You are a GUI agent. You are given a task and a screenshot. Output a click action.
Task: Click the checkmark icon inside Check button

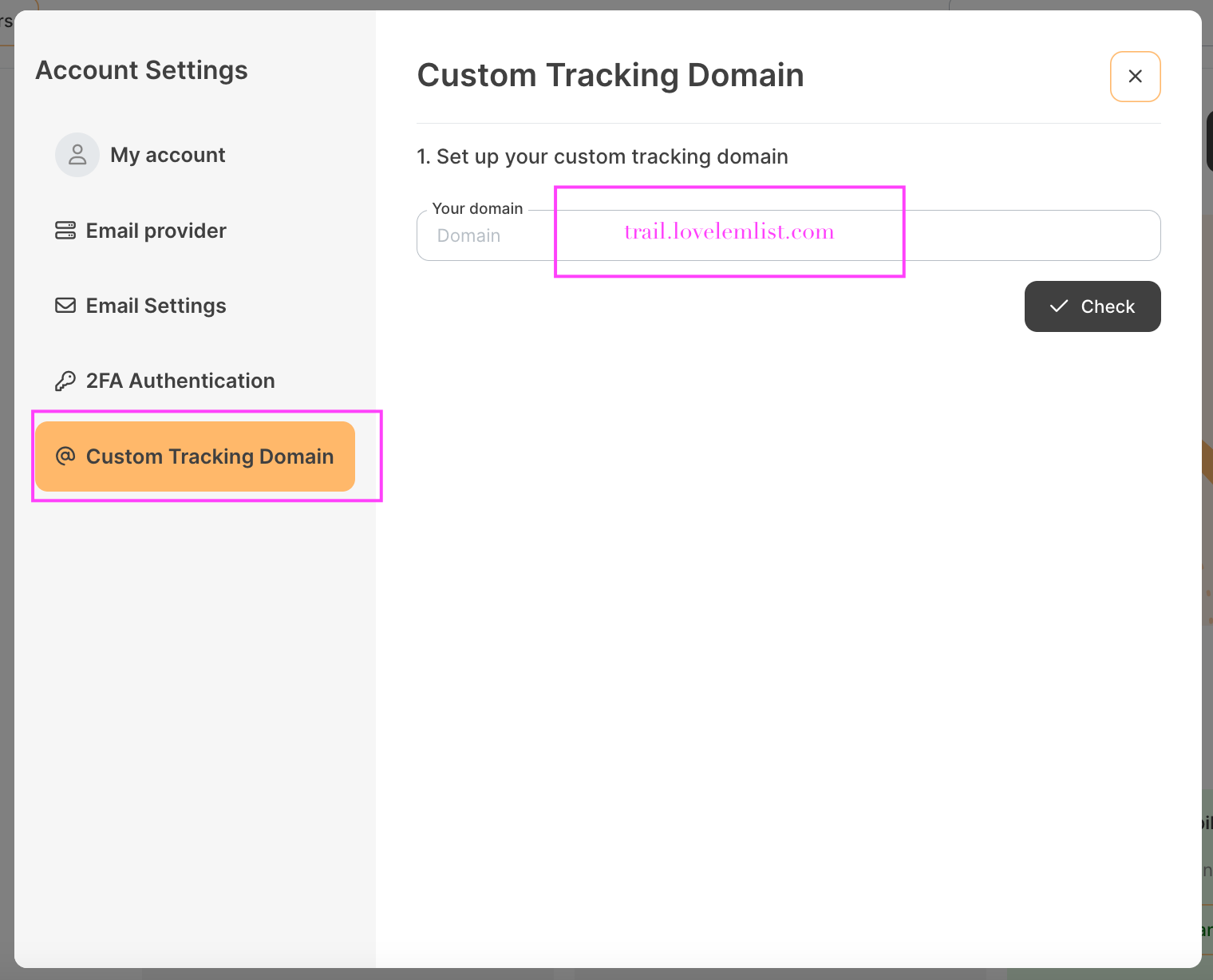tap(1059, 306)
